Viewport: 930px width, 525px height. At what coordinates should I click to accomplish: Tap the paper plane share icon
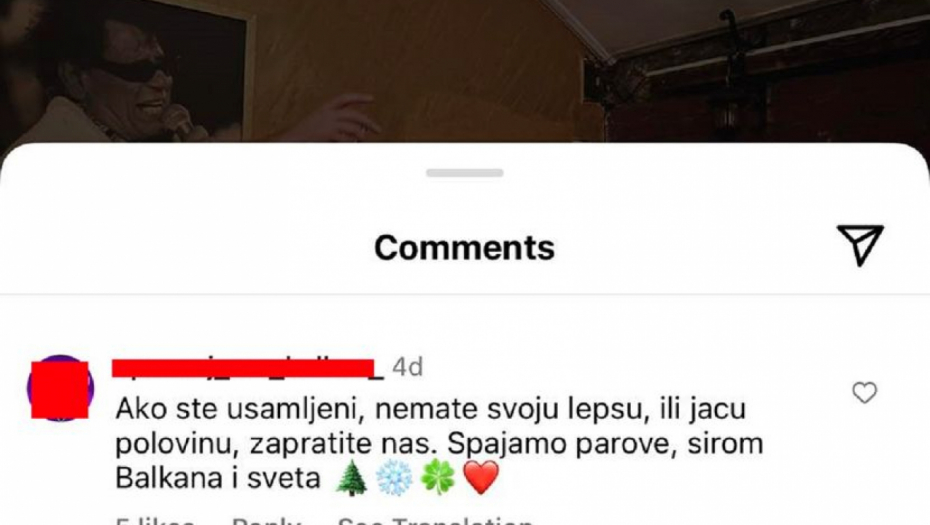pyautogui.click(x=861, y=245)
